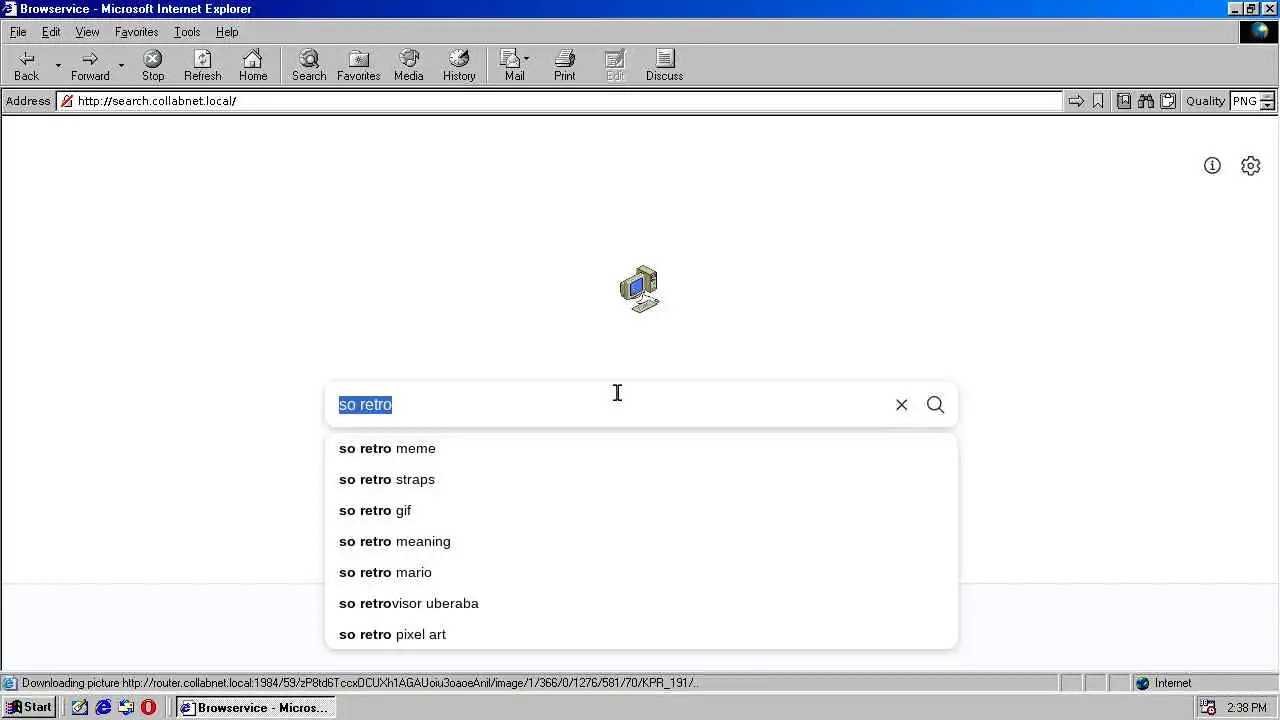Click the Discuss toolbar button
Viewport: 1280px width, 720px height.
665,66
